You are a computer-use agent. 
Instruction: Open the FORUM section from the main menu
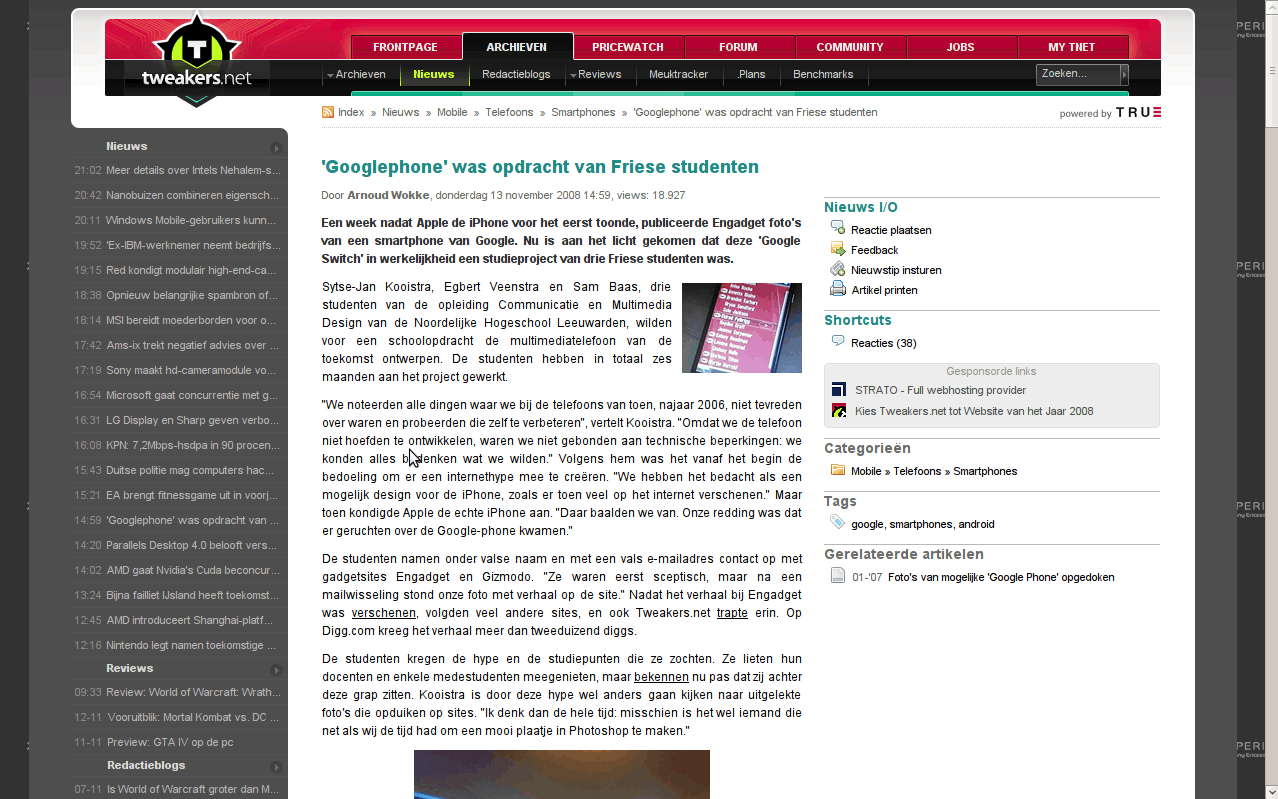coord(738,47)
